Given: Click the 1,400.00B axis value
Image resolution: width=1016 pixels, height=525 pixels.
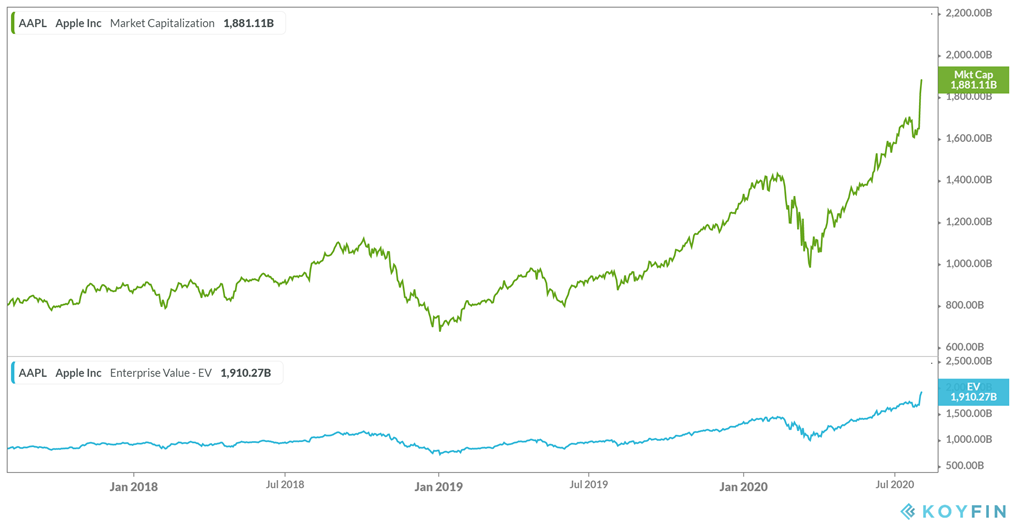Looking at the screenshot, I should 970,180.
